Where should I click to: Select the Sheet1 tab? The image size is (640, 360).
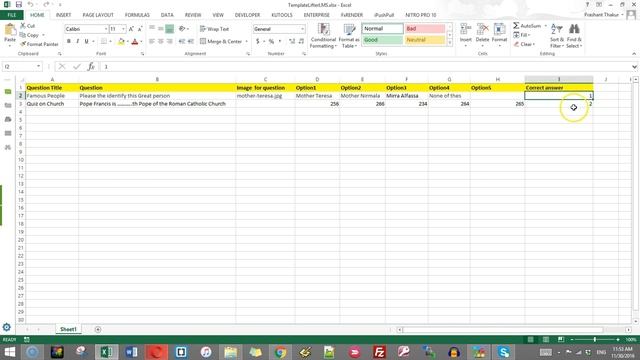68,329
